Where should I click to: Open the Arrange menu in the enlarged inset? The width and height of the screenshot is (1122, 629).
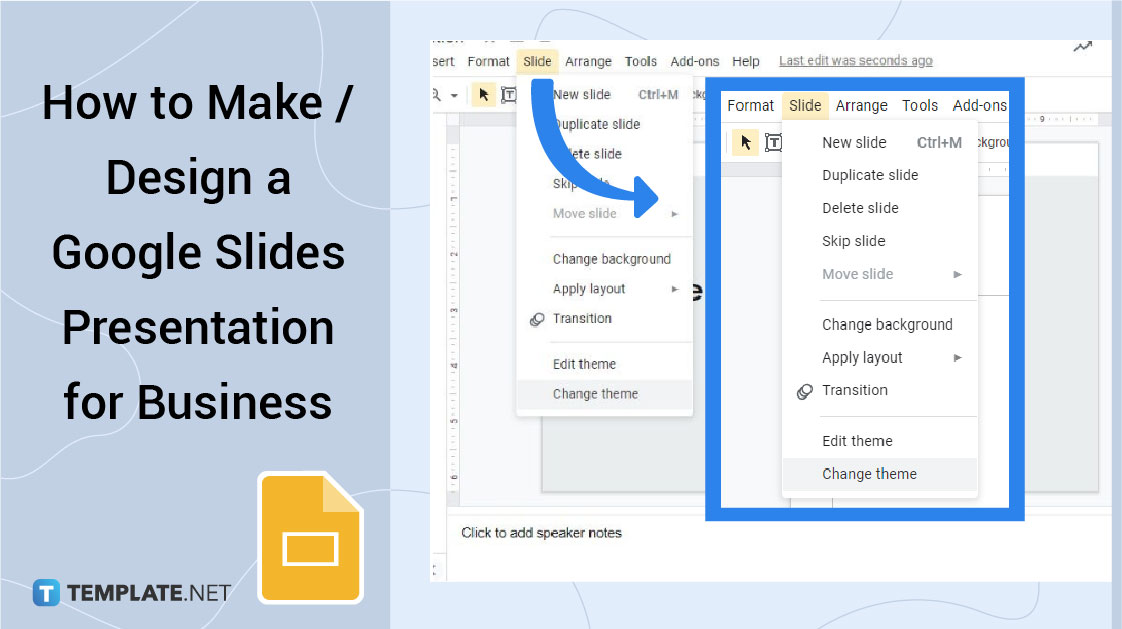862,106
